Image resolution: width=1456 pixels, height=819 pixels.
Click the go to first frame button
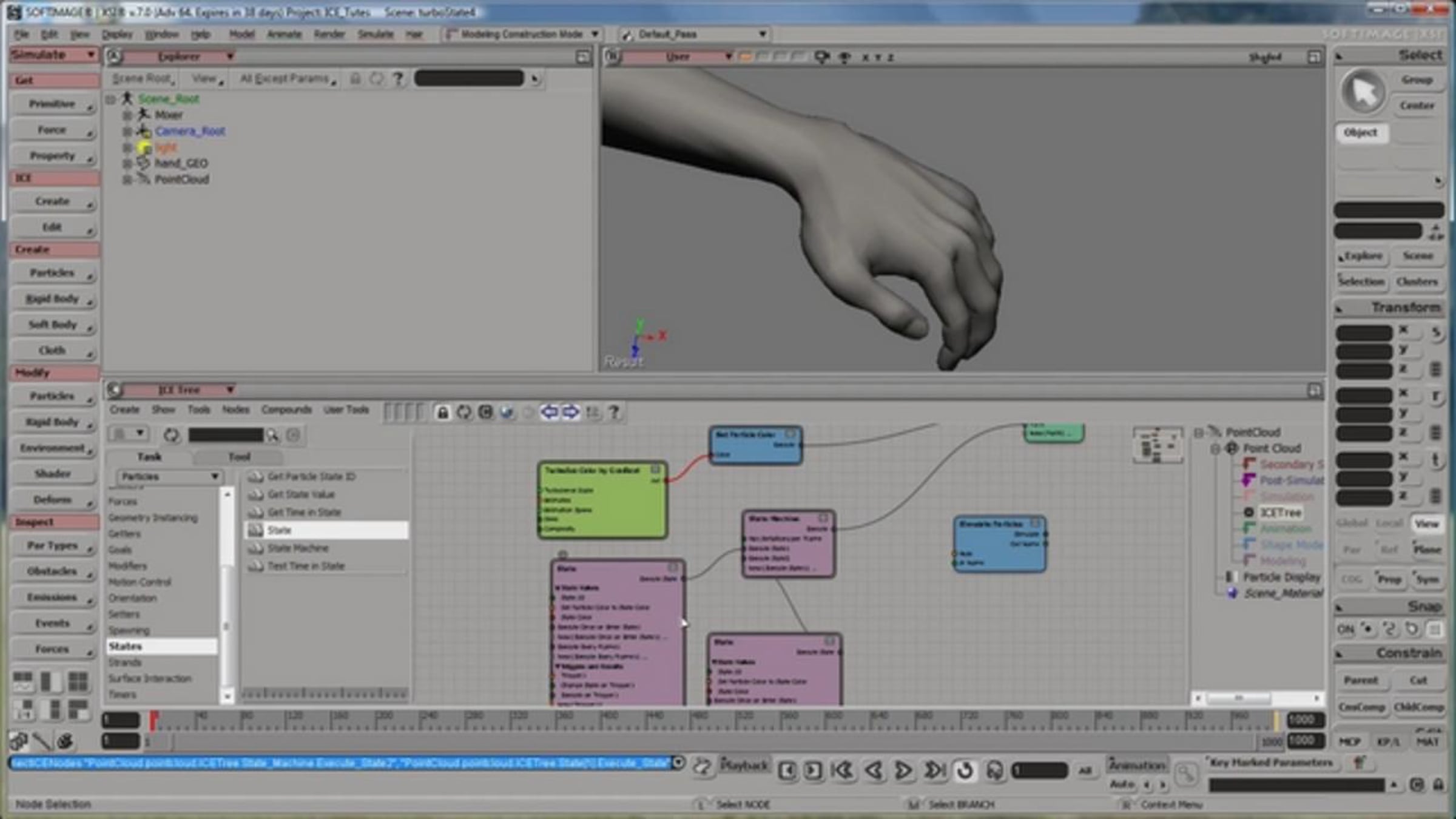pyautogui.click(x=843, y=770)
